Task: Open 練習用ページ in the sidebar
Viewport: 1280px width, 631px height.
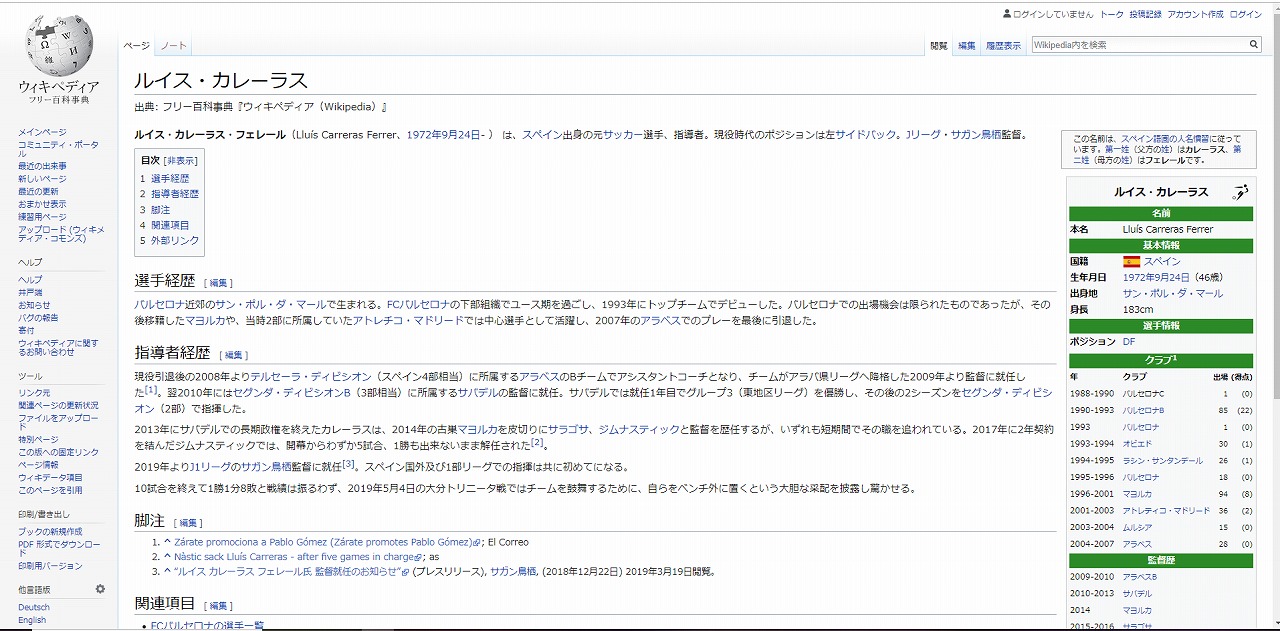Action: tap(42, 217)
